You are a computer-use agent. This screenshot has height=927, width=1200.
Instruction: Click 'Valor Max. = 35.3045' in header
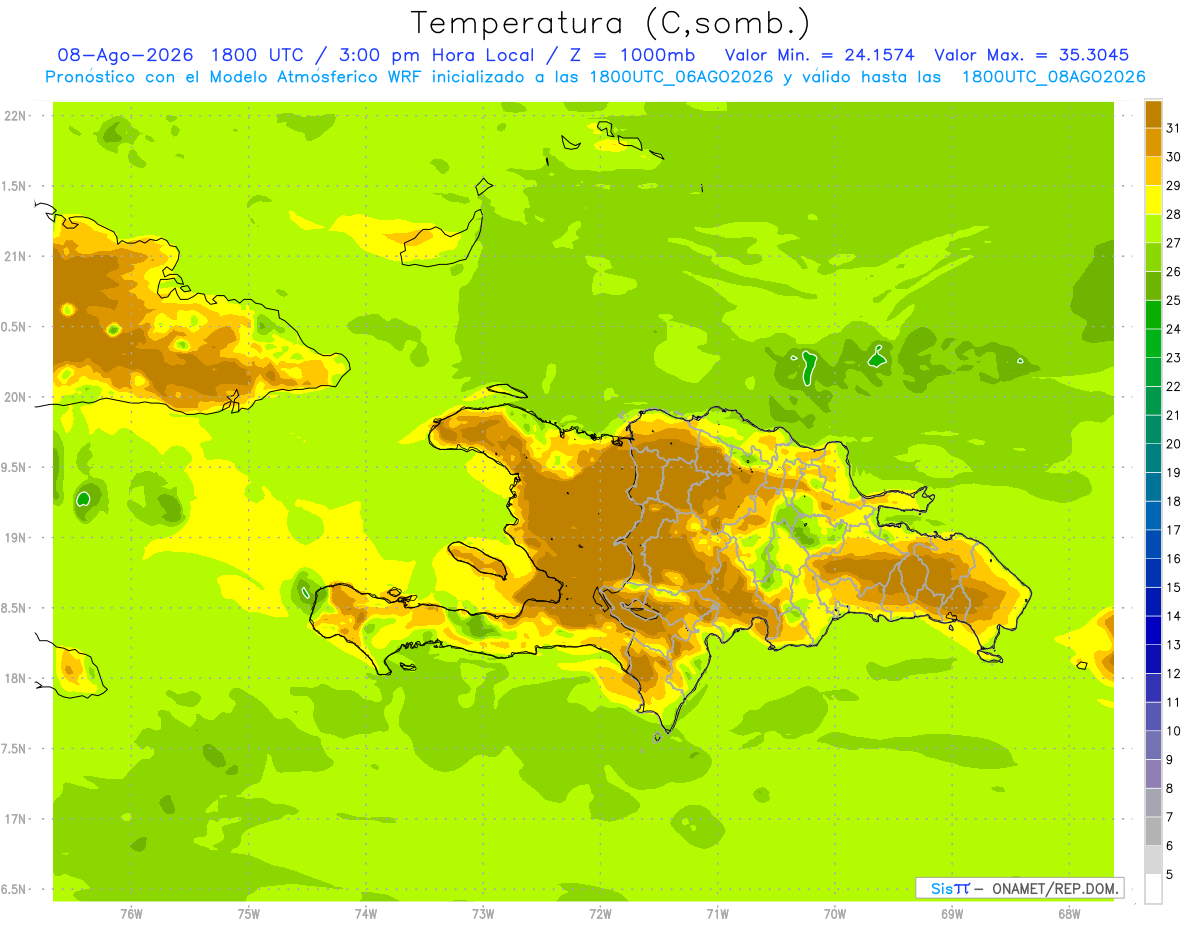tap(1032, 55)
